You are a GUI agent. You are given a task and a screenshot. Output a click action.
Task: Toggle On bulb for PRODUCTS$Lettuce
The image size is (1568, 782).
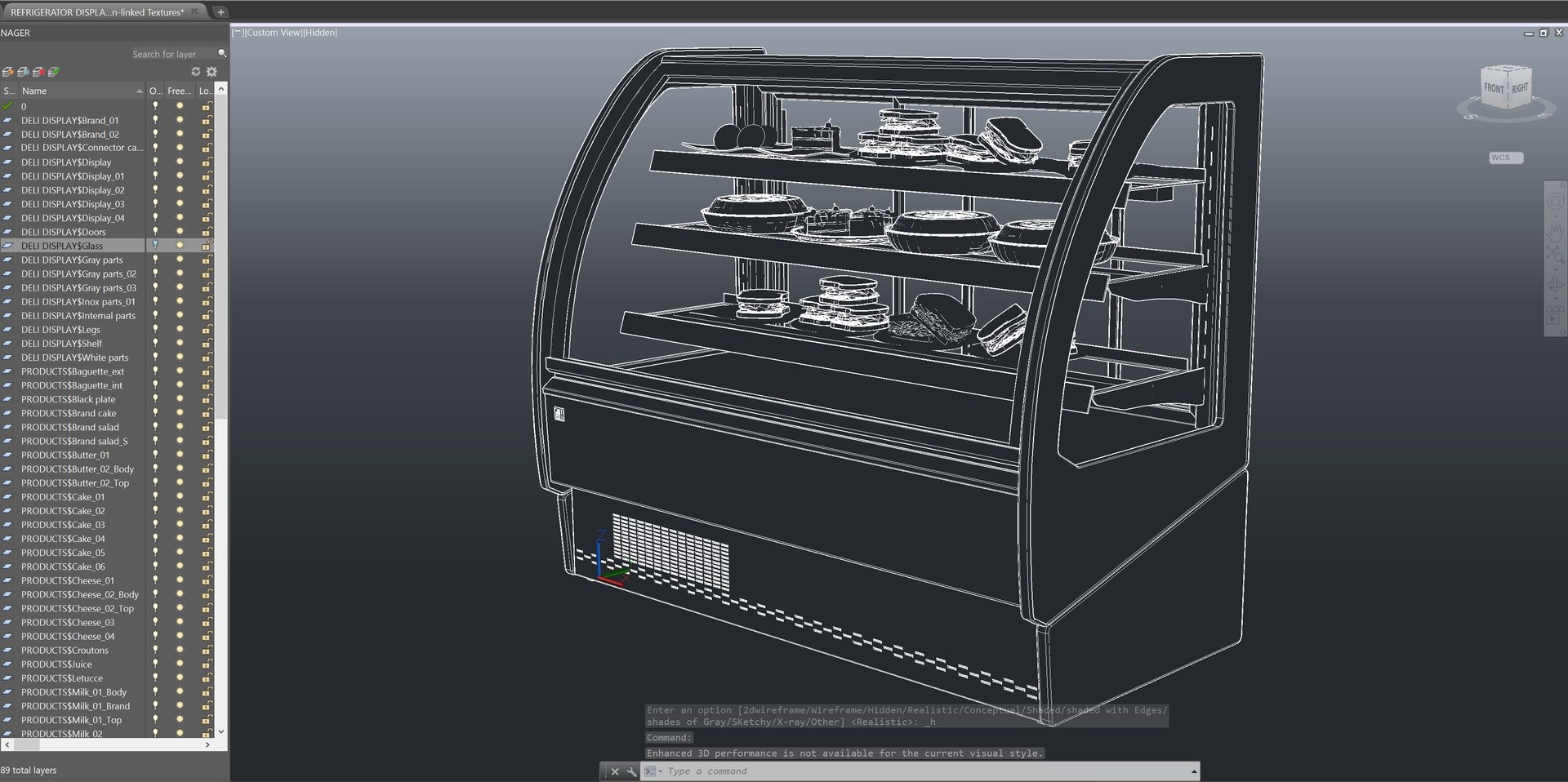pos(155,678)
